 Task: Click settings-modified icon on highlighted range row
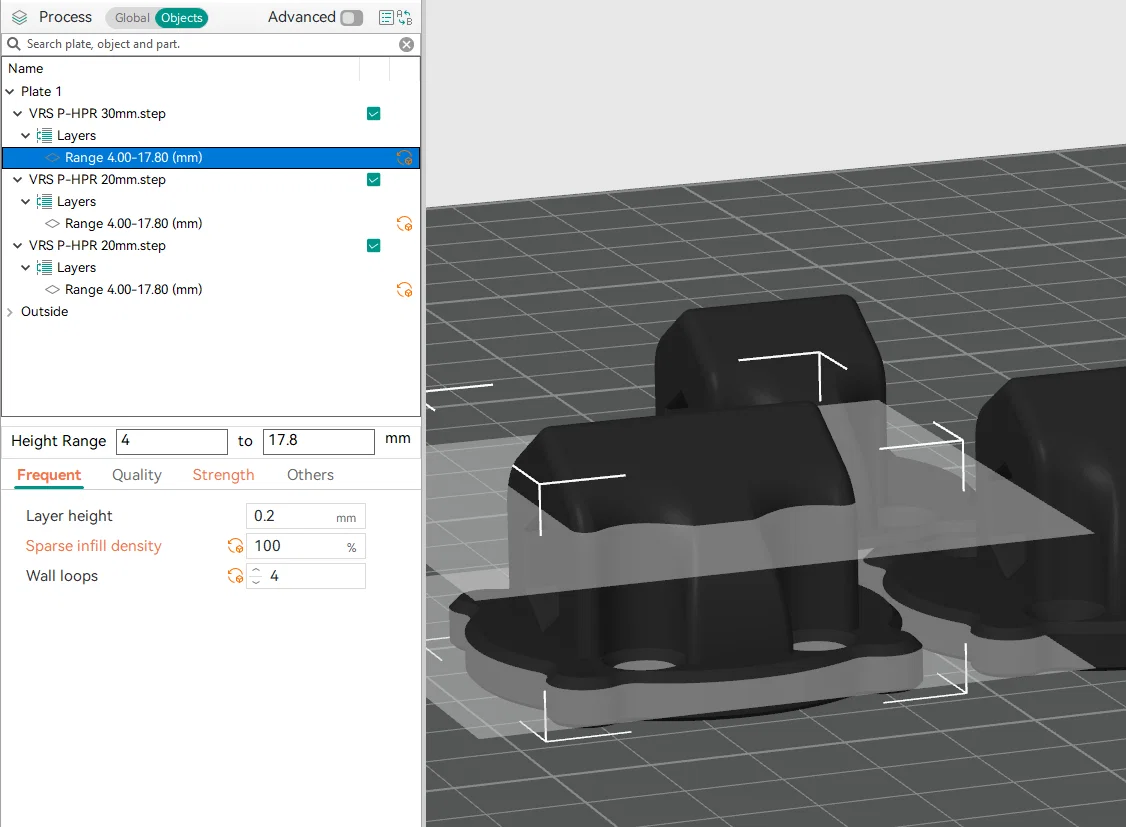(405, 158)
